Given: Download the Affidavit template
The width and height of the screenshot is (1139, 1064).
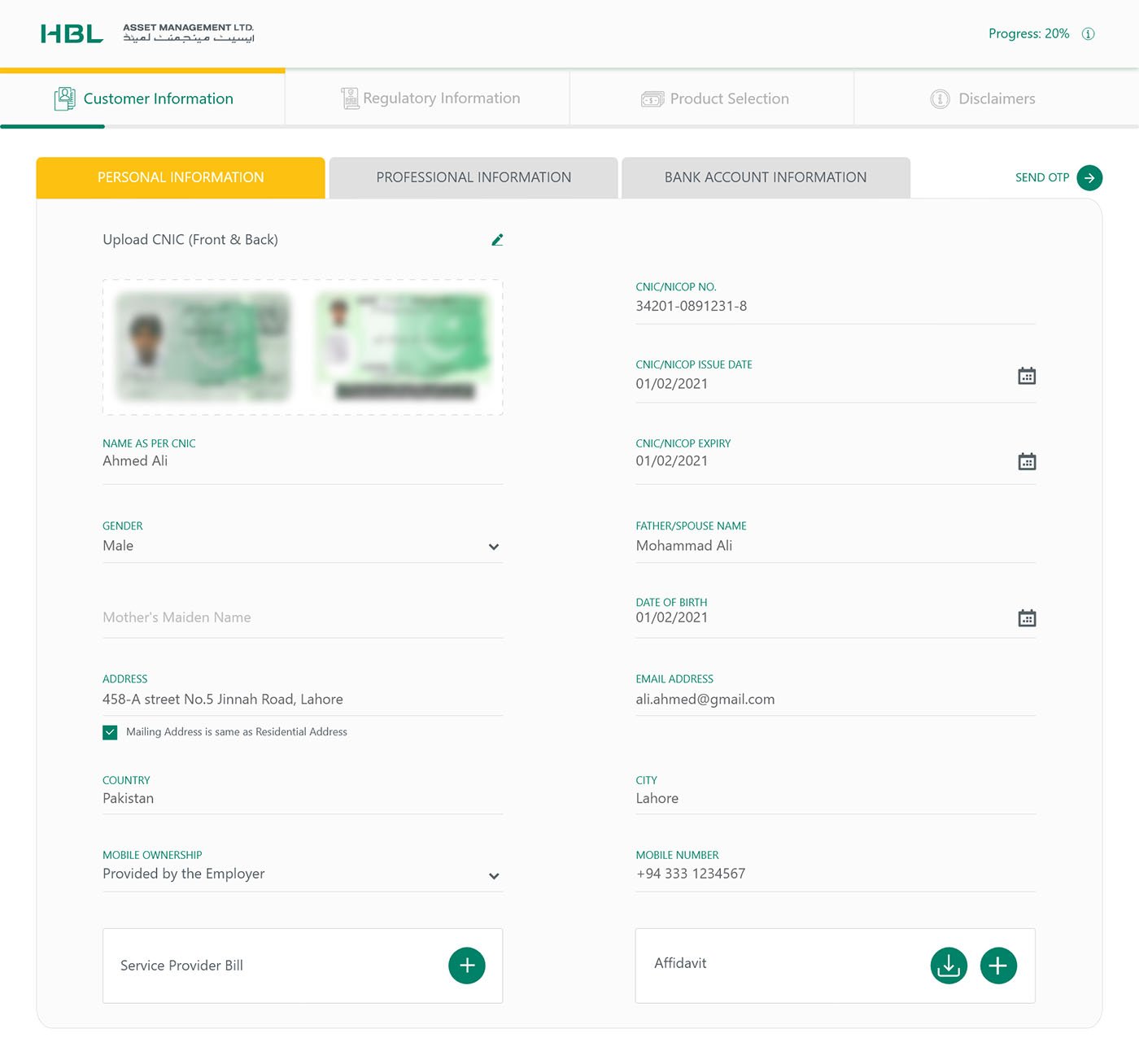Looking at the screenshot, I should pyautogui.click(x=949, y=966).
